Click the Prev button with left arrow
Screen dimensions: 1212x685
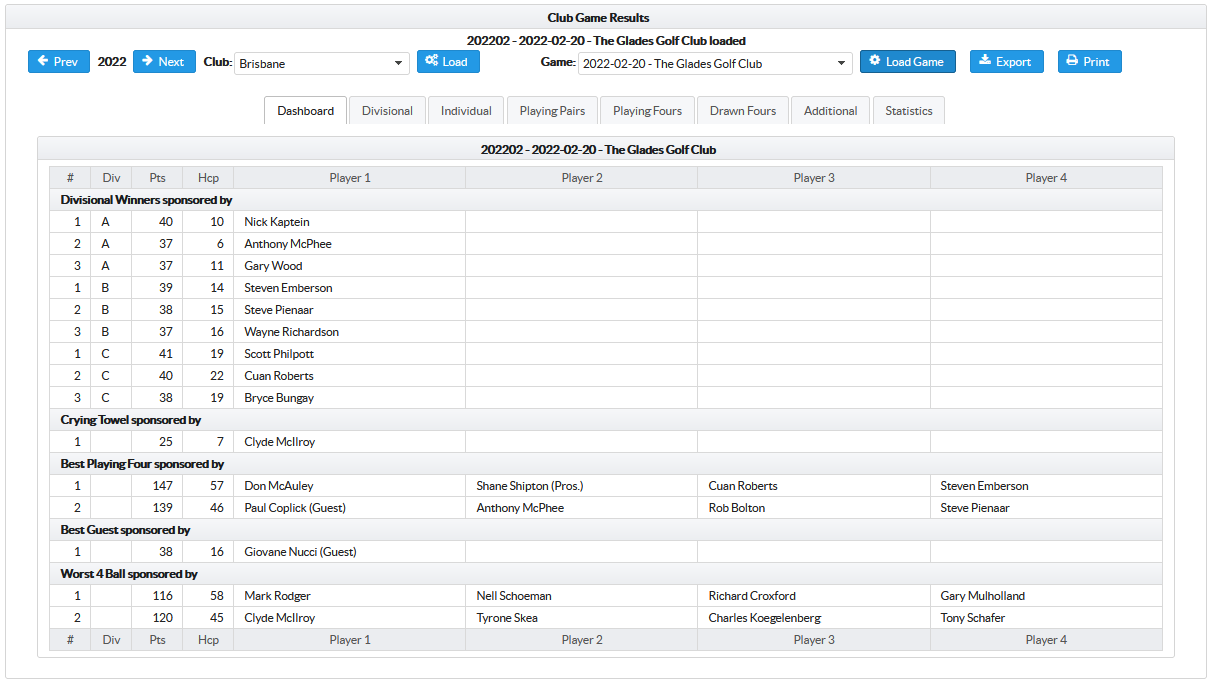[58, 62]
